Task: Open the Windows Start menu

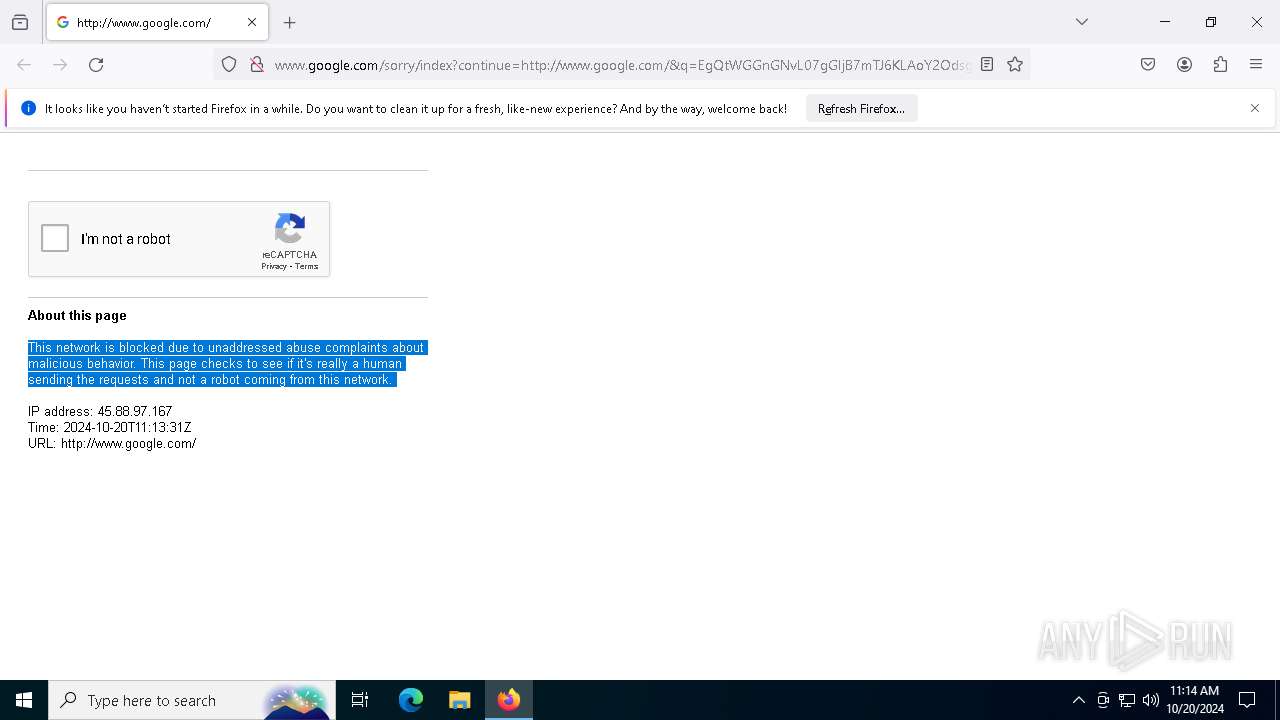Action: (x=24, y=700)
